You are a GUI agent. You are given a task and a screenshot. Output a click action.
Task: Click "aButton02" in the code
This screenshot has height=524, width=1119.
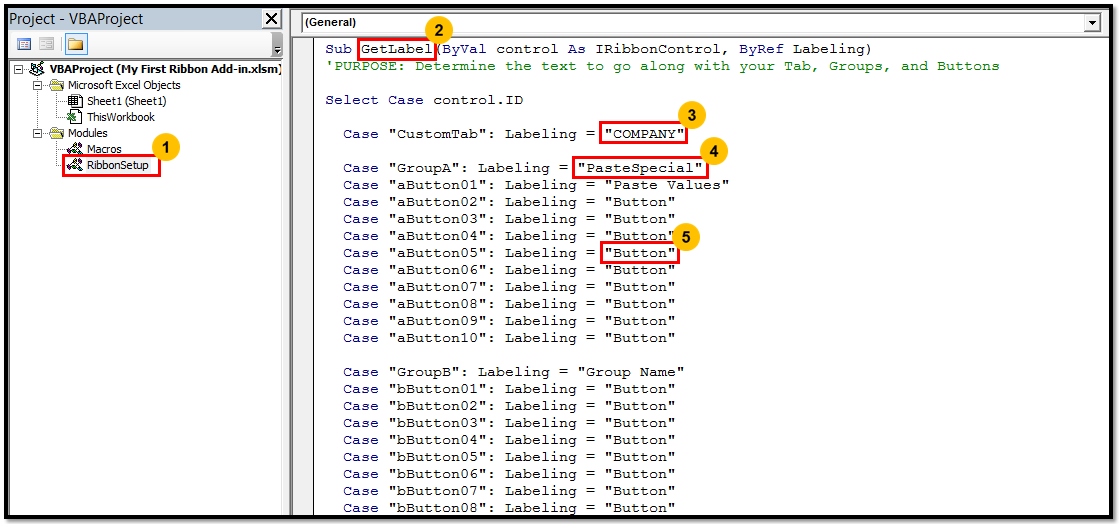(x=437, y=202)
